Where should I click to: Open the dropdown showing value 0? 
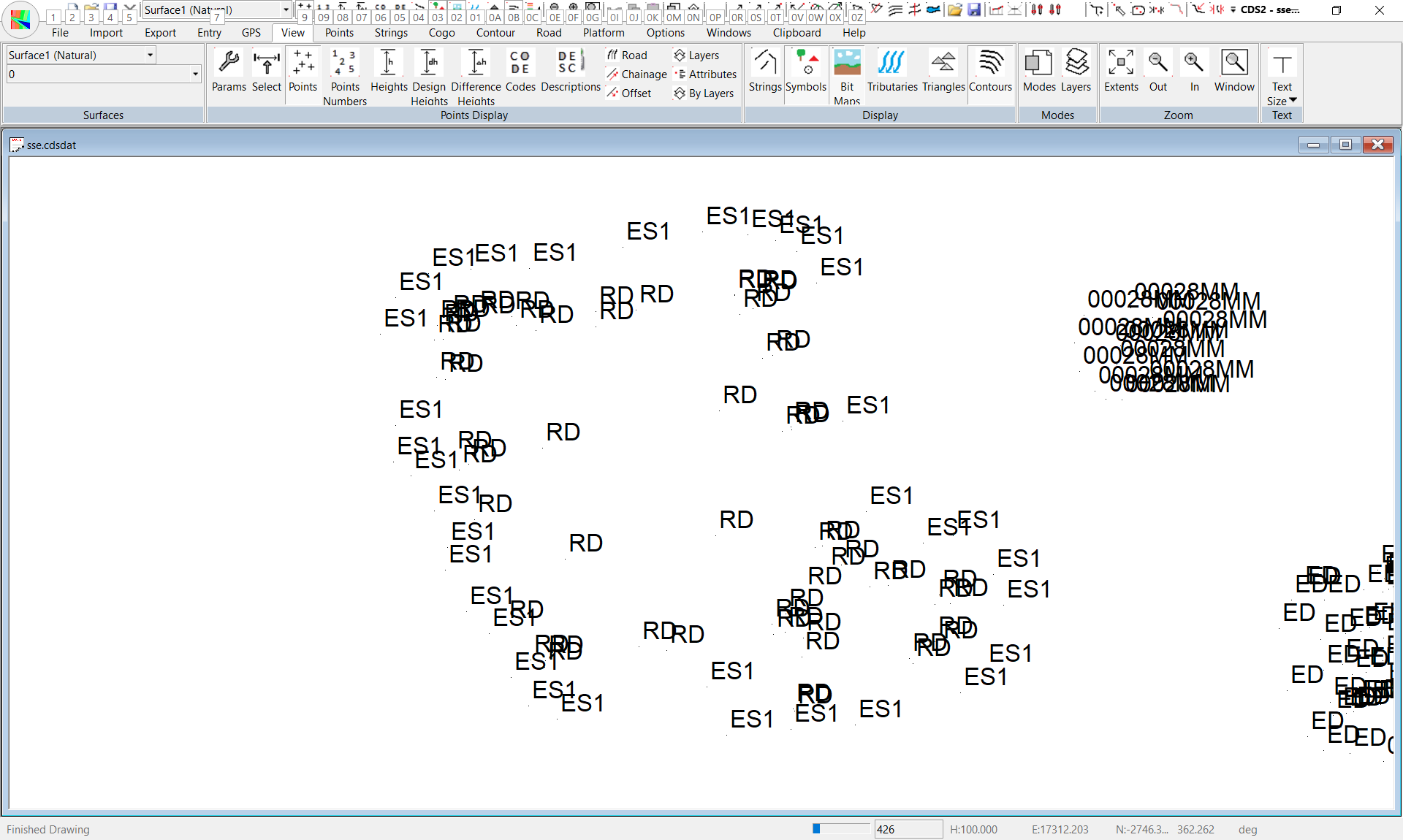[x=195, y=74]
